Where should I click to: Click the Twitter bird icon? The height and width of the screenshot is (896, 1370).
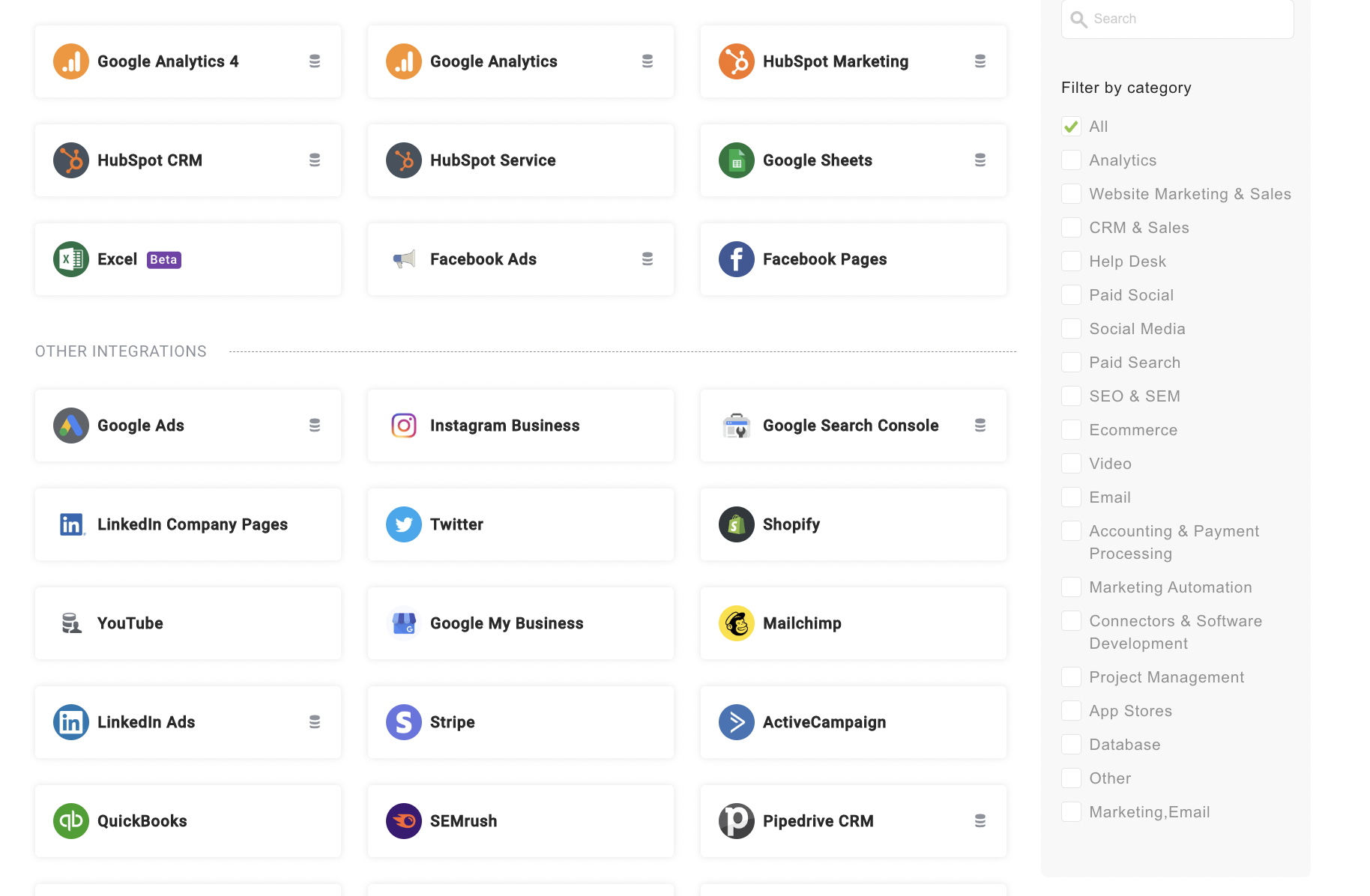click(404, 524)
